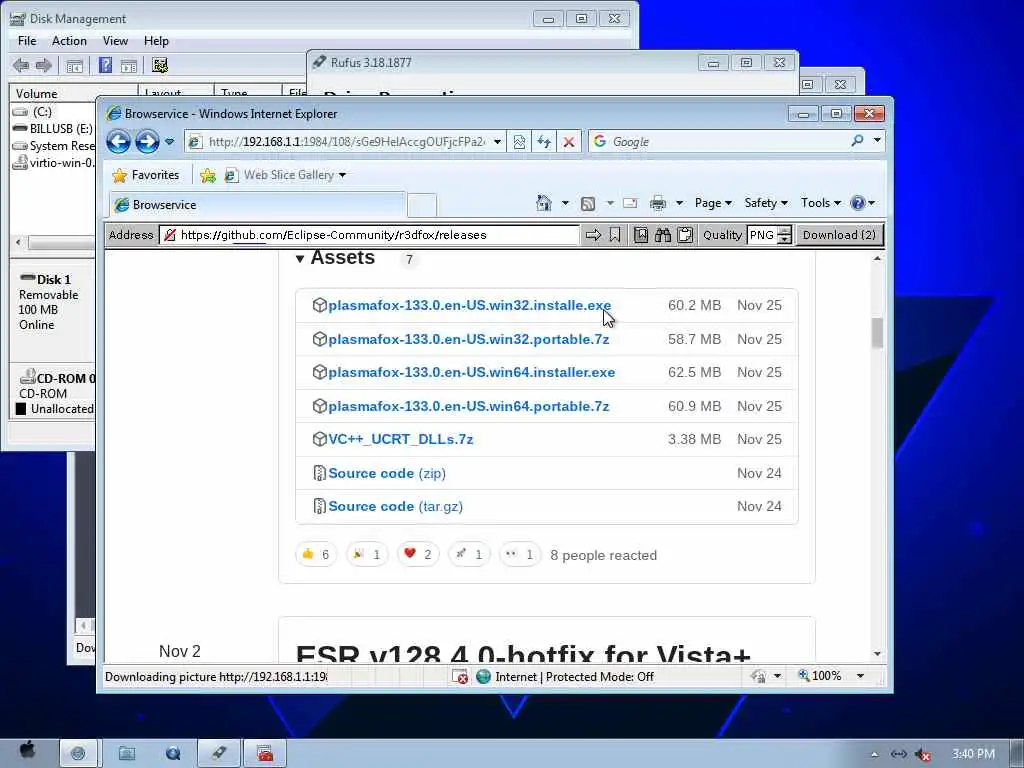The width and height of the screenshot is (1024, 768).
Task: Click the Browservice address field with GitHub URL
Action: coord(370,235)
